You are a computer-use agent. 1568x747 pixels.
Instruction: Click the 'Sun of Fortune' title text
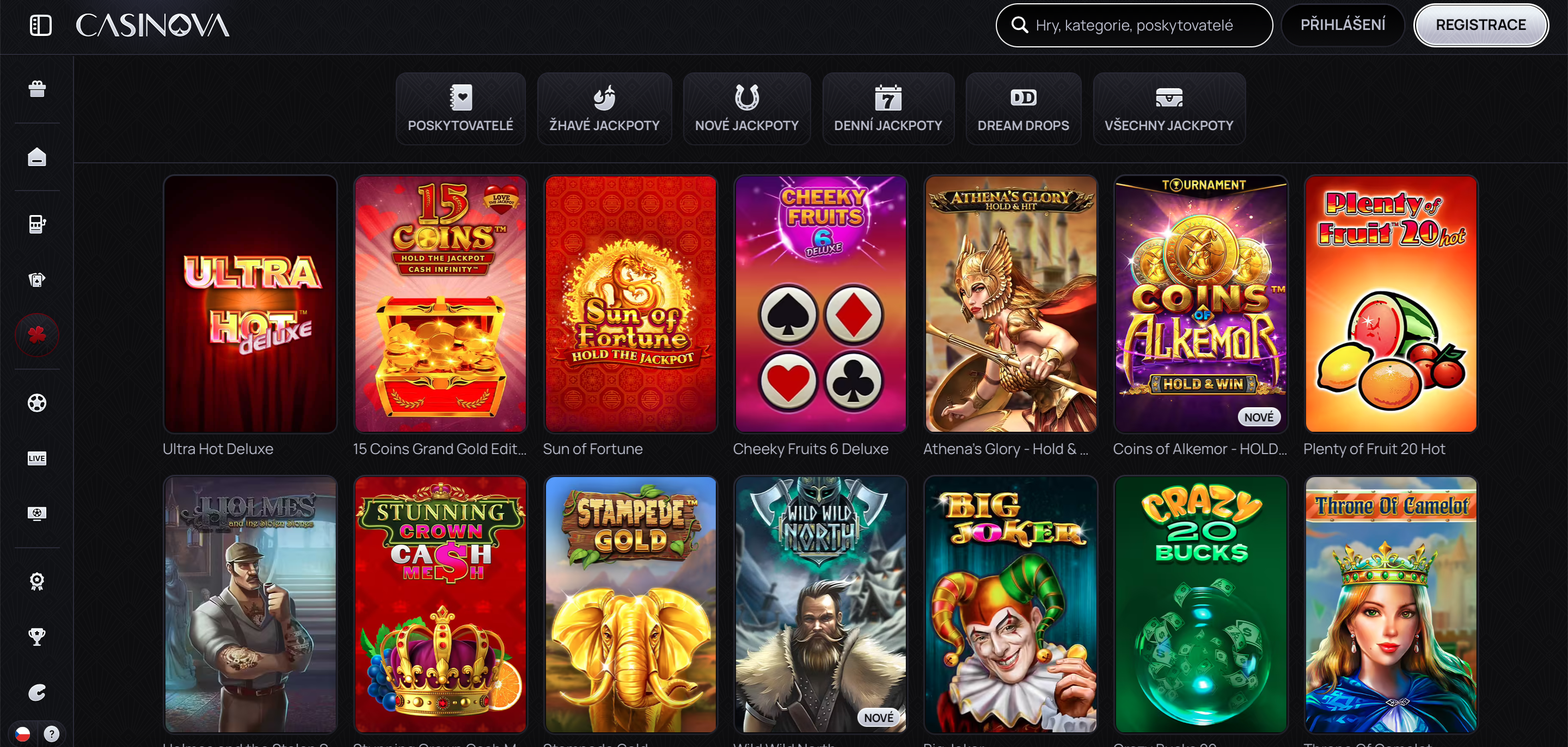592,449
